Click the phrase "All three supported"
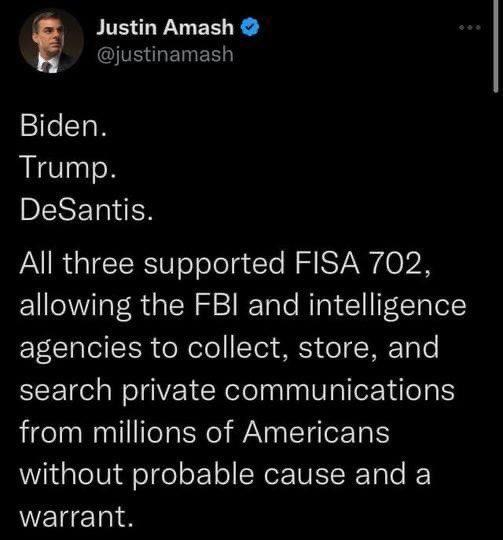 (152, 265)
